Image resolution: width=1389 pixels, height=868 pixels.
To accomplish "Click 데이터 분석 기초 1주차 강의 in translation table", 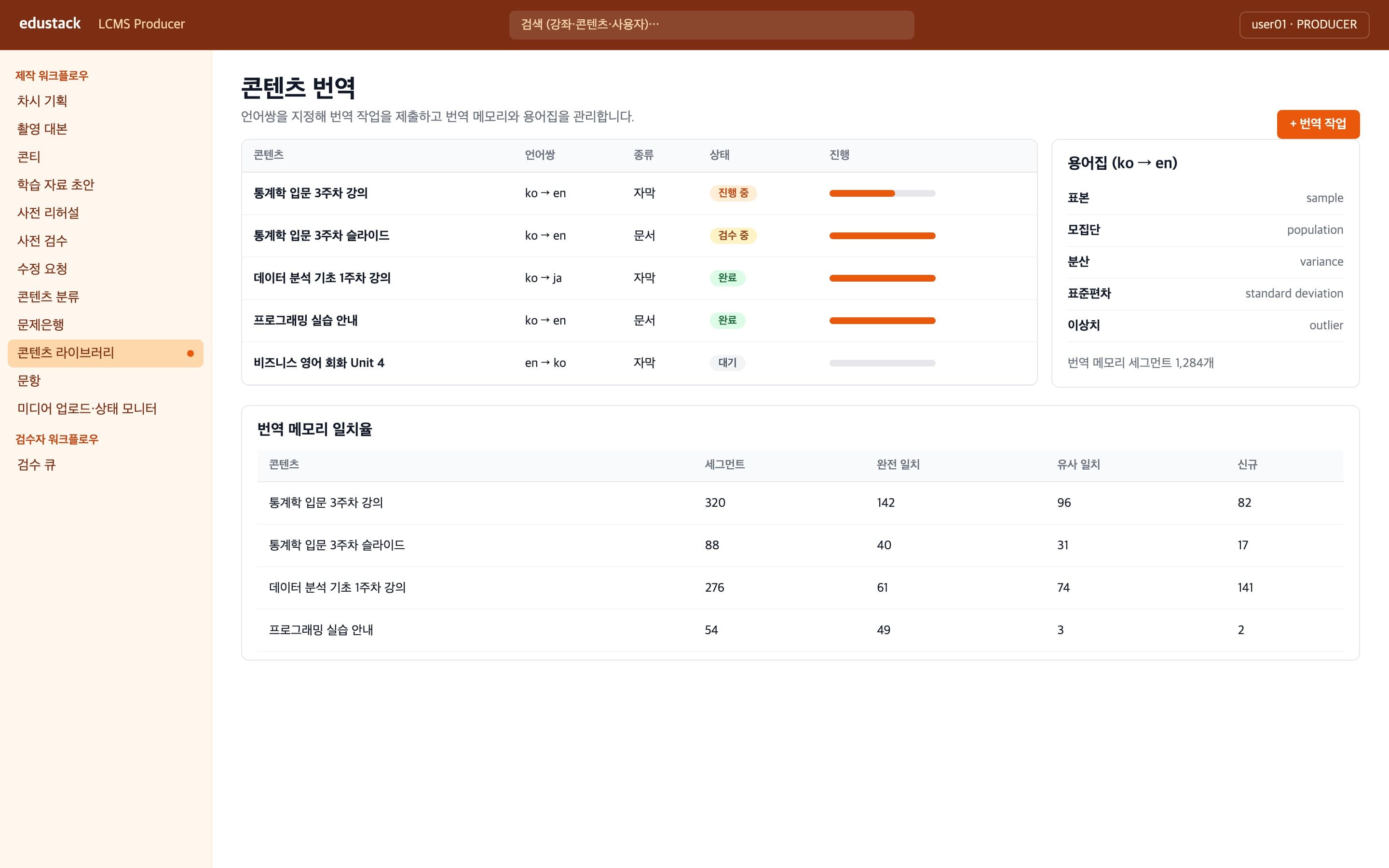I will (x=322, y=278).
